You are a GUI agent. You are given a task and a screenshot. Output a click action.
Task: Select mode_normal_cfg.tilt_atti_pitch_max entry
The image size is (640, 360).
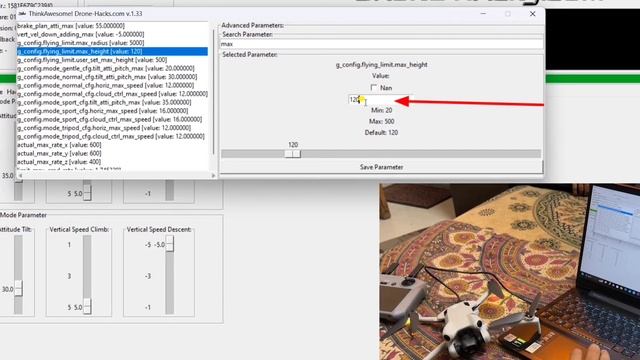coord(107,77)
